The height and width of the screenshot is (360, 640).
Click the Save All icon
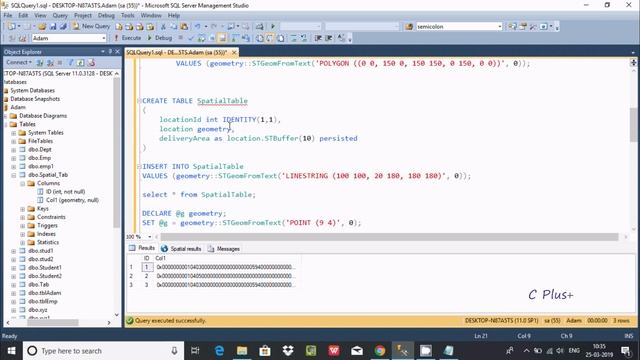click(63, 27)
